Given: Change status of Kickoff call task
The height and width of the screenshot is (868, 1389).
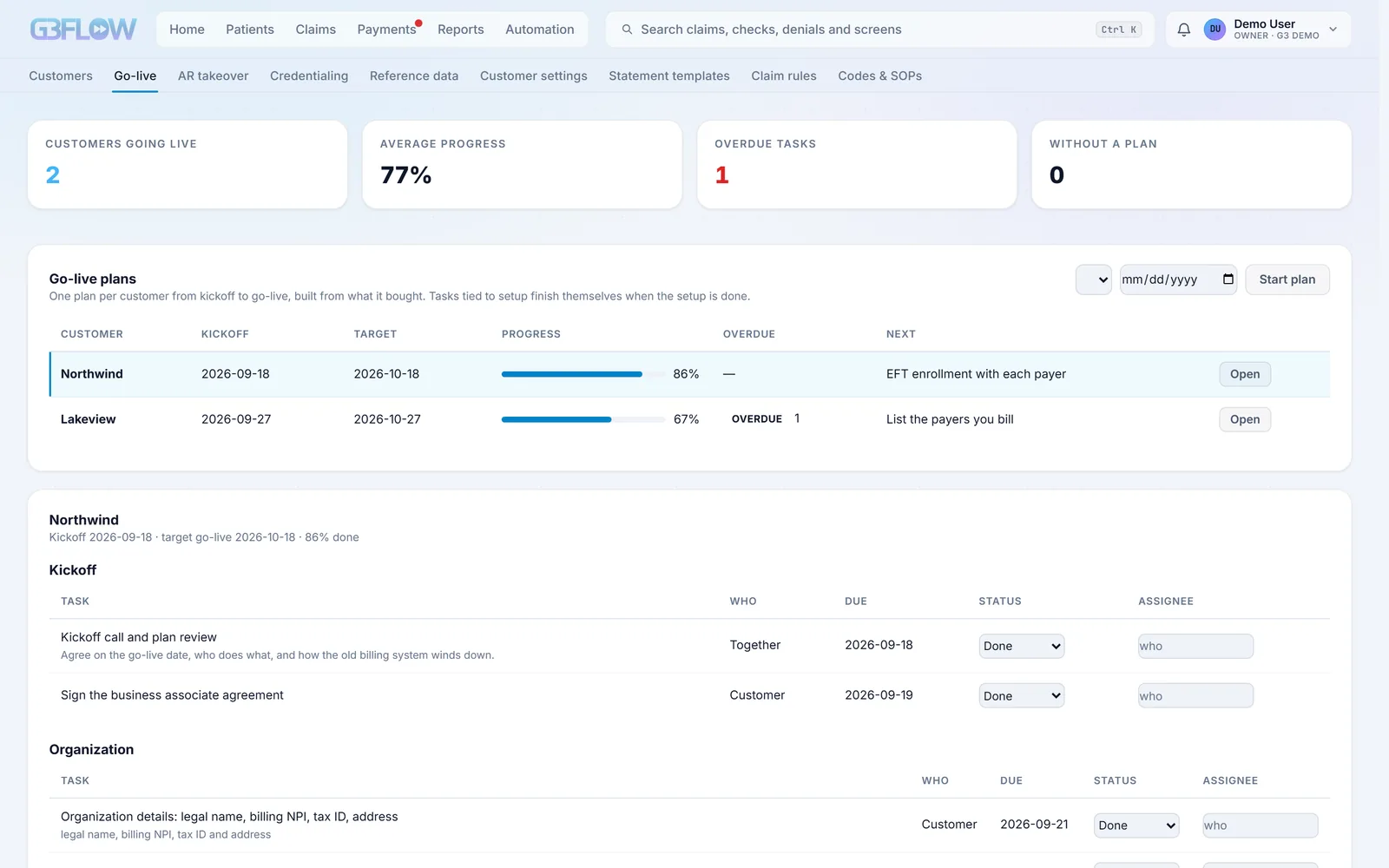Looking at the screenshot, I should (x=1021, y=646).
